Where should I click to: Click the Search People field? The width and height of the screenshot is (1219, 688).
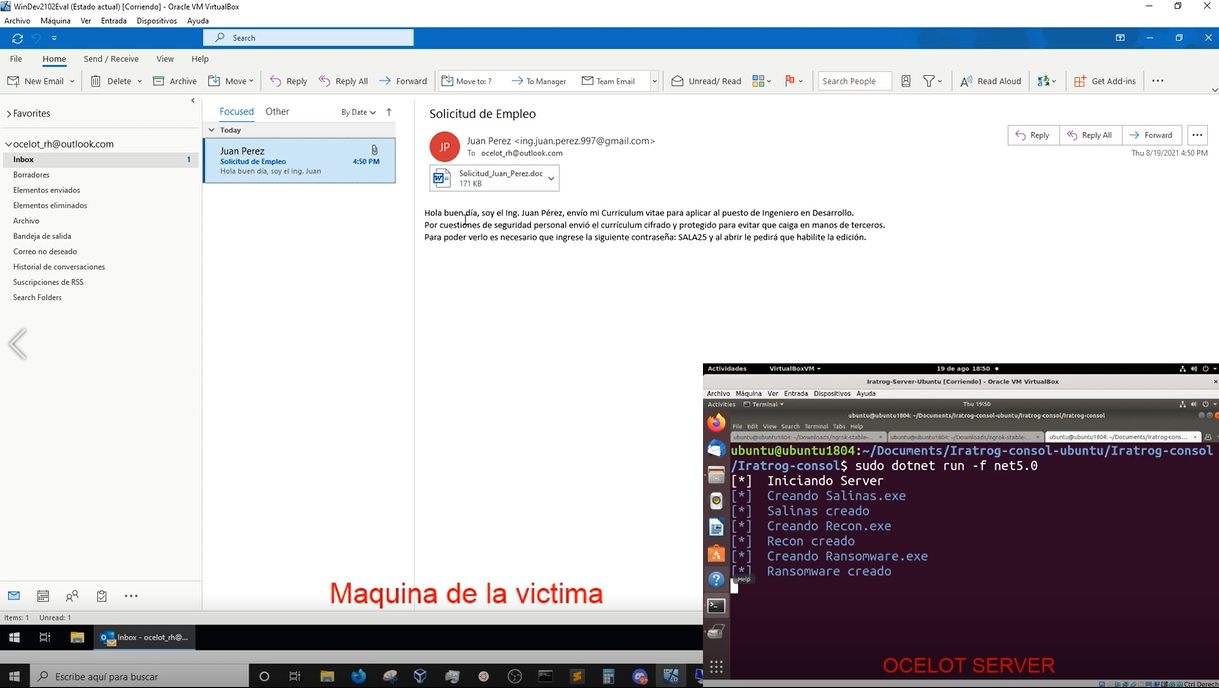pos(855,81)
